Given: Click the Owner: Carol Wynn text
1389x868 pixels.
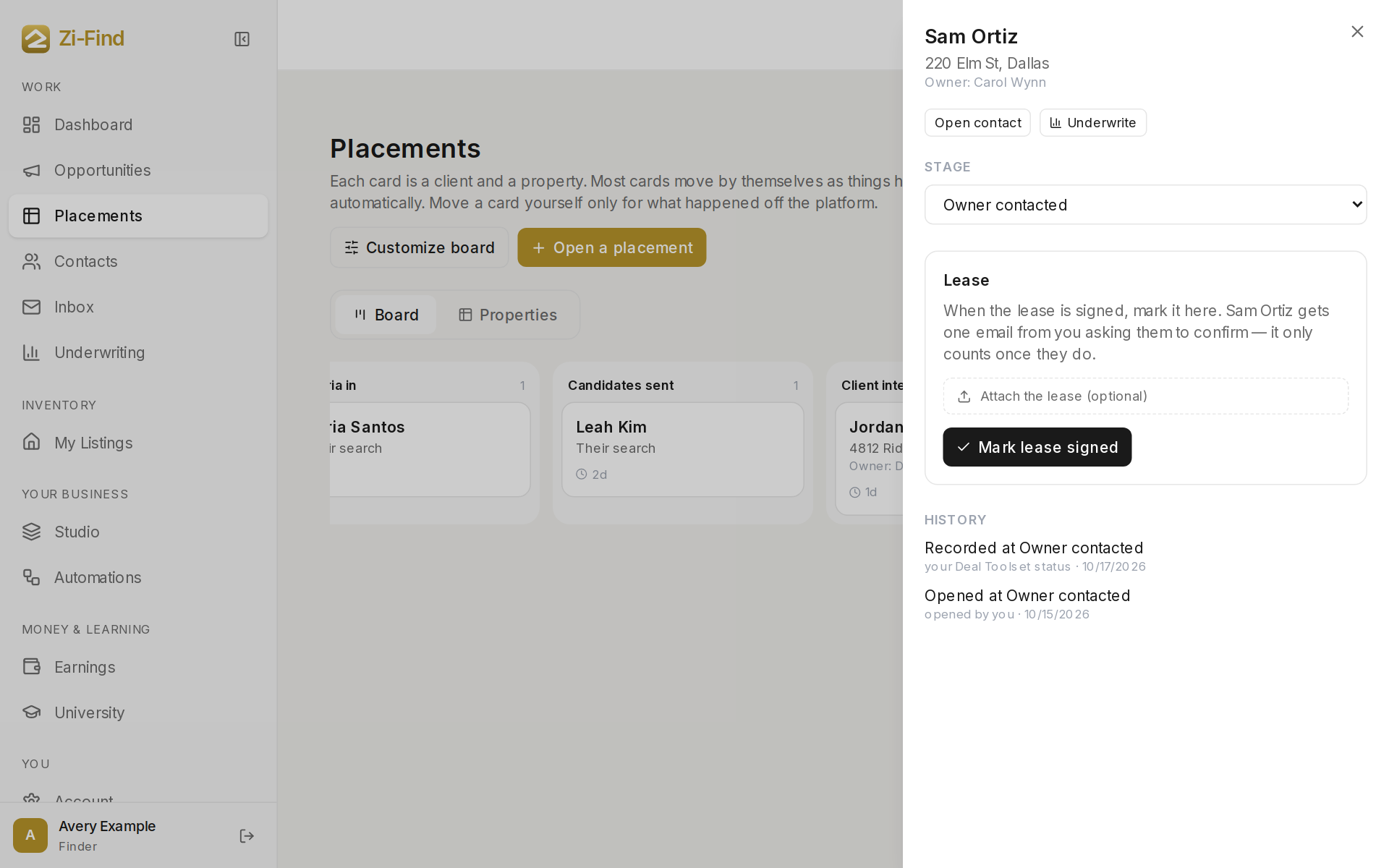Looking at the screenshot, I should tap(985, 82).
